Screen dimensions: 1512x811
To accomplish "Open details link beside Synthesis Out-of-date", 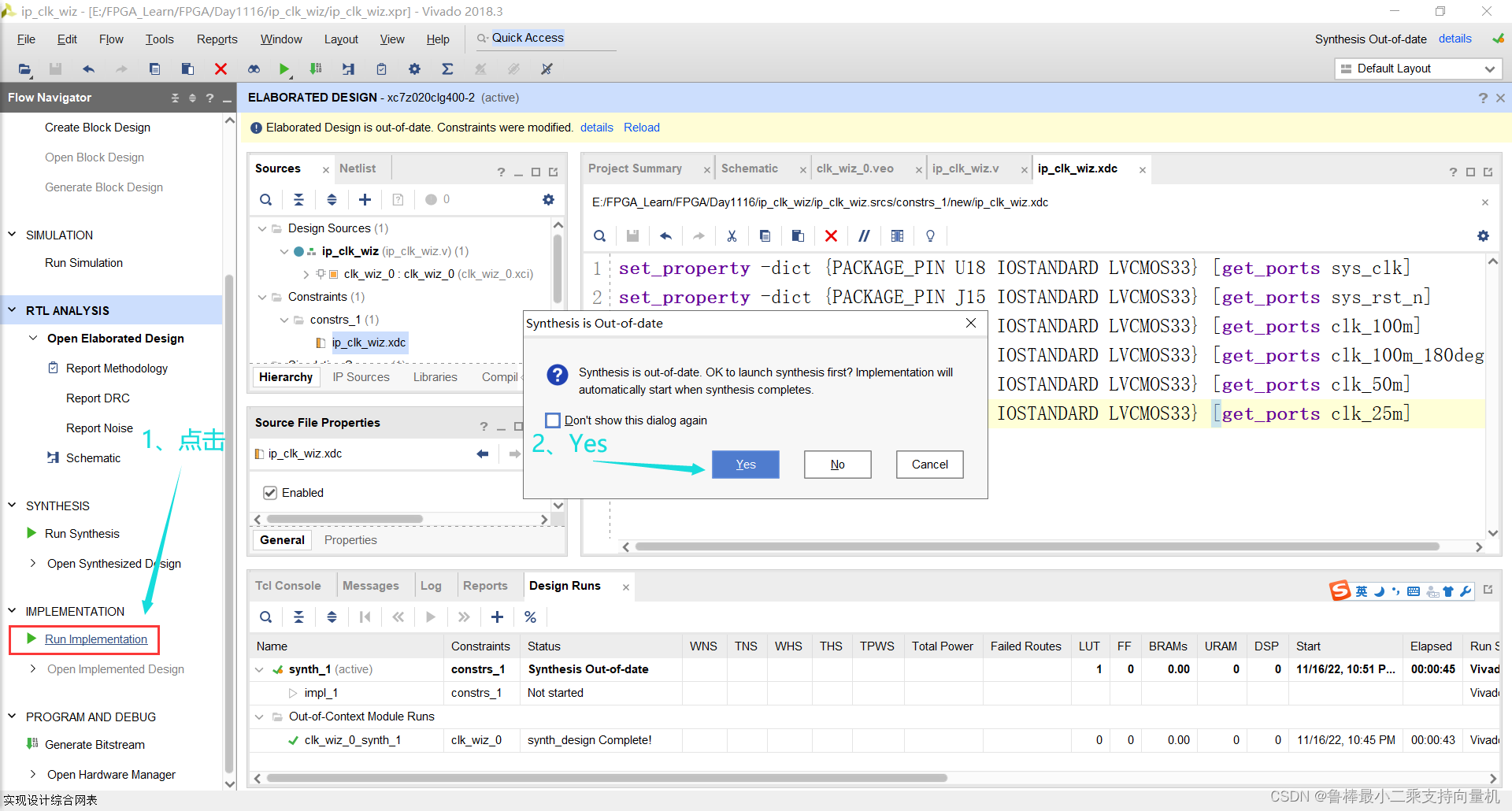I will pos(1455,39).
